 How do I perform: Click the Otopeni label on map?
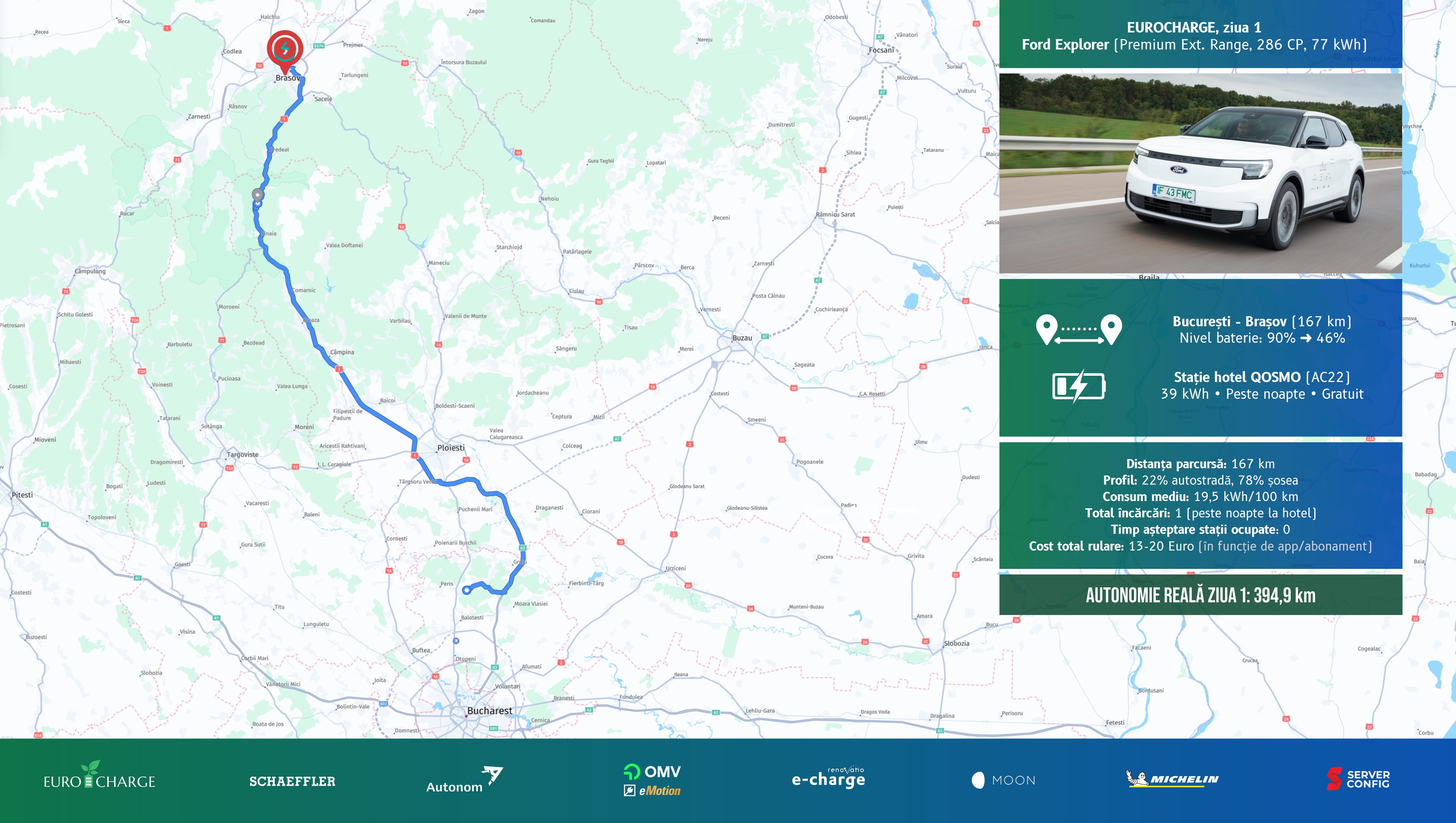[466, 659]
